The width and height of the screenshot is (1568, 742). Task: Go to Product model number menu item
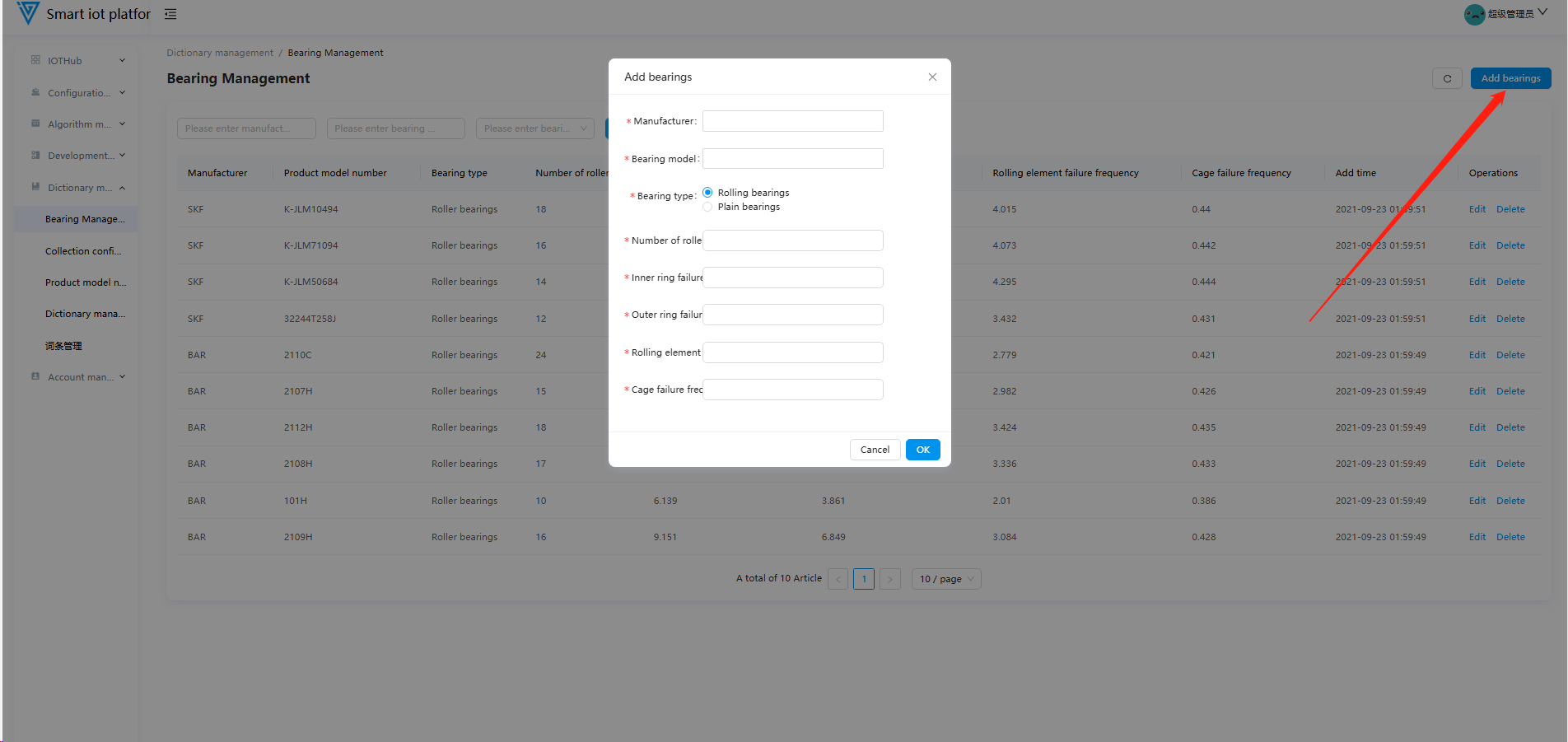[86, 282]
